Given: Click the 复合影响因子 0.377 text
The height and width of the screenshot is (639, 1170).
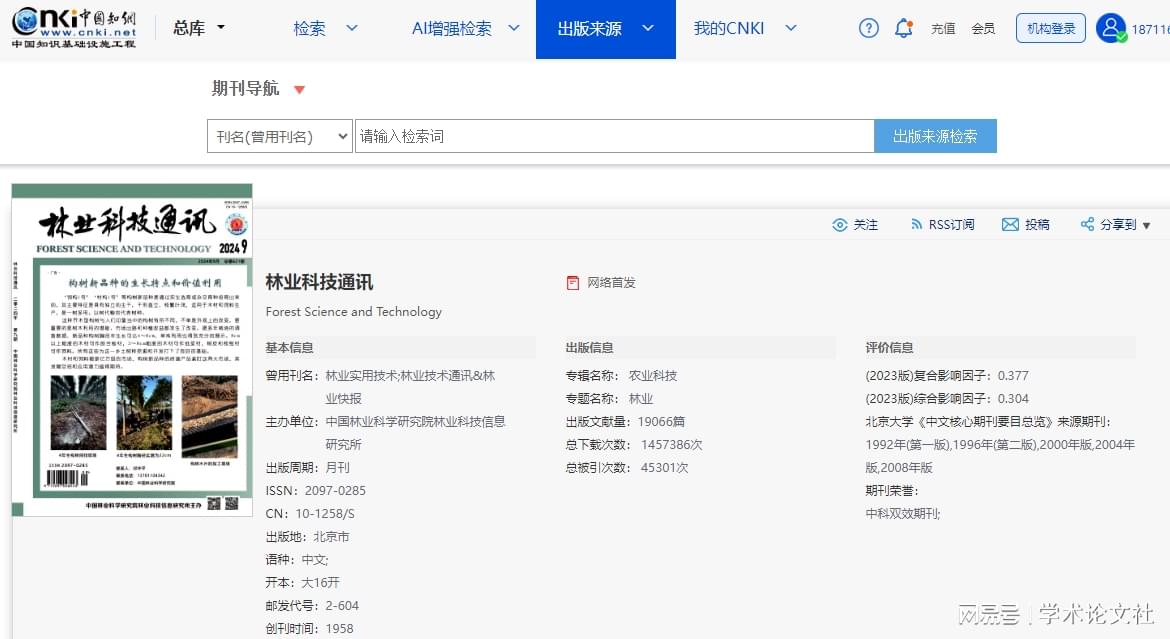Looking at the screenshot, I should point(947,375).
